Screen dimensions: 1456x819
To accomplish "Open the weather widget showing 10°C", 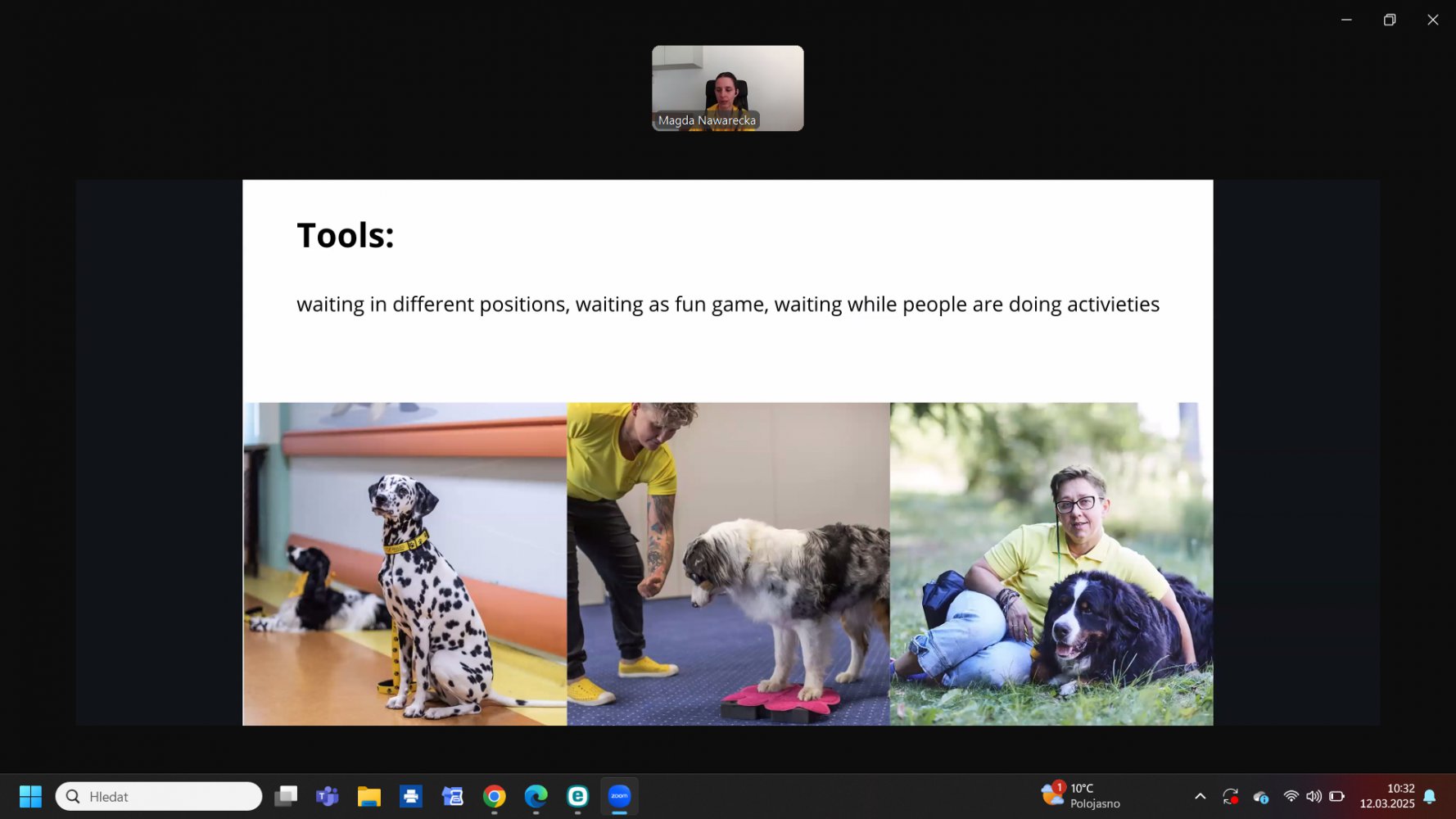I will (x=1080, y=795).
